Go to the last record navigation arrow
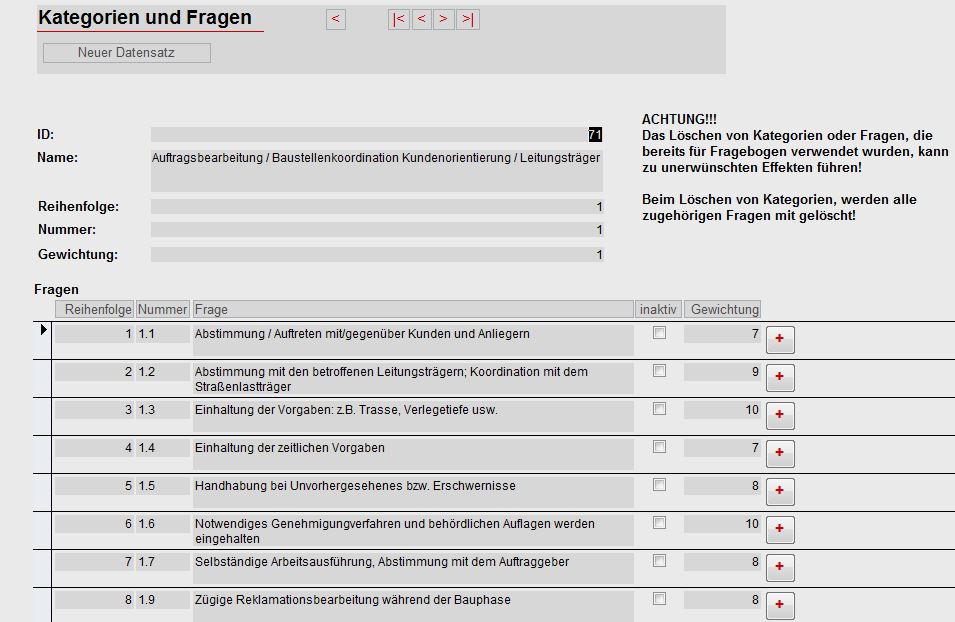 [468, 19]
